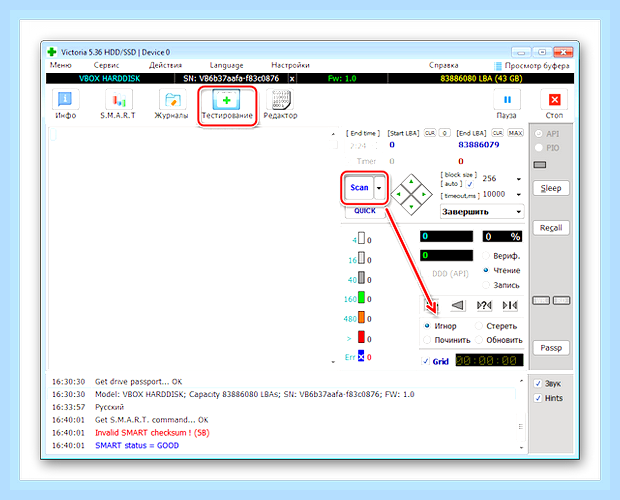Click the log panel scrollbar down arrow
This screenshot has width=620, height=500.
click(521, 447)
